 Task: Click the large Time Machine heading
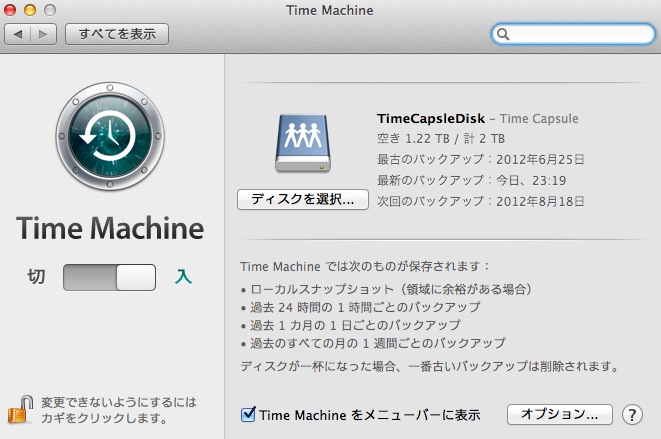coord(110,228)
